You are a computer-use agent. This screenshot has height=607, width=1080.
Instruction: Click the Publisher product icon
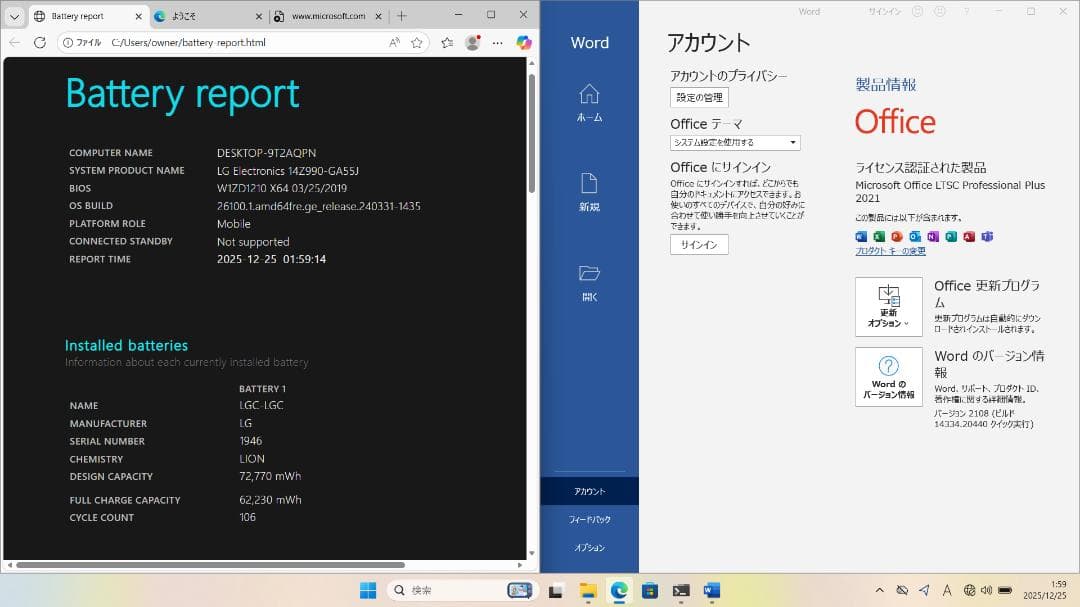click(x=950, y=237)
